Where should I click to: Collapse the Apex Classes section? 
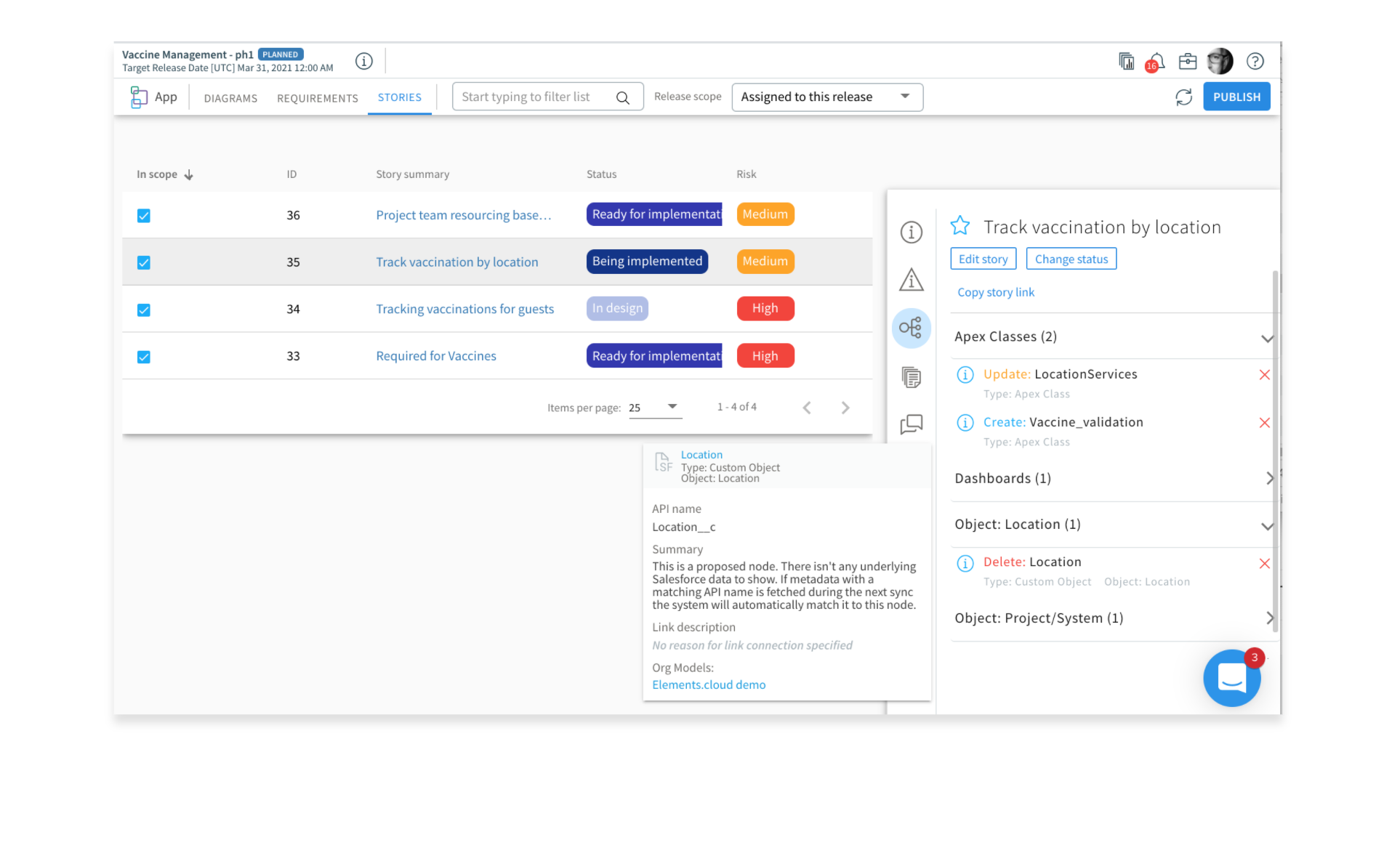[x=1266, y=339]
